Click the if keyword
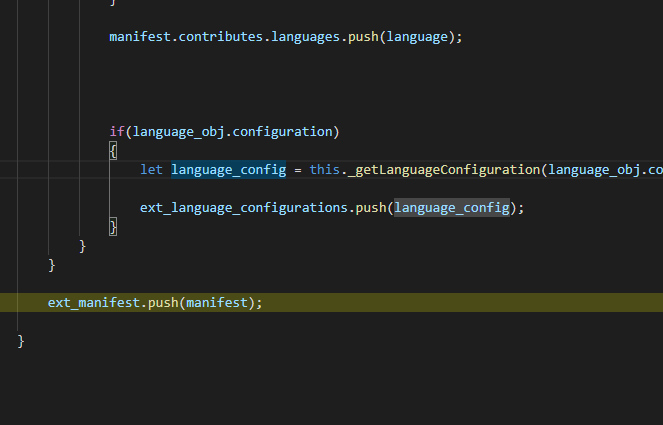 (117, 132)
